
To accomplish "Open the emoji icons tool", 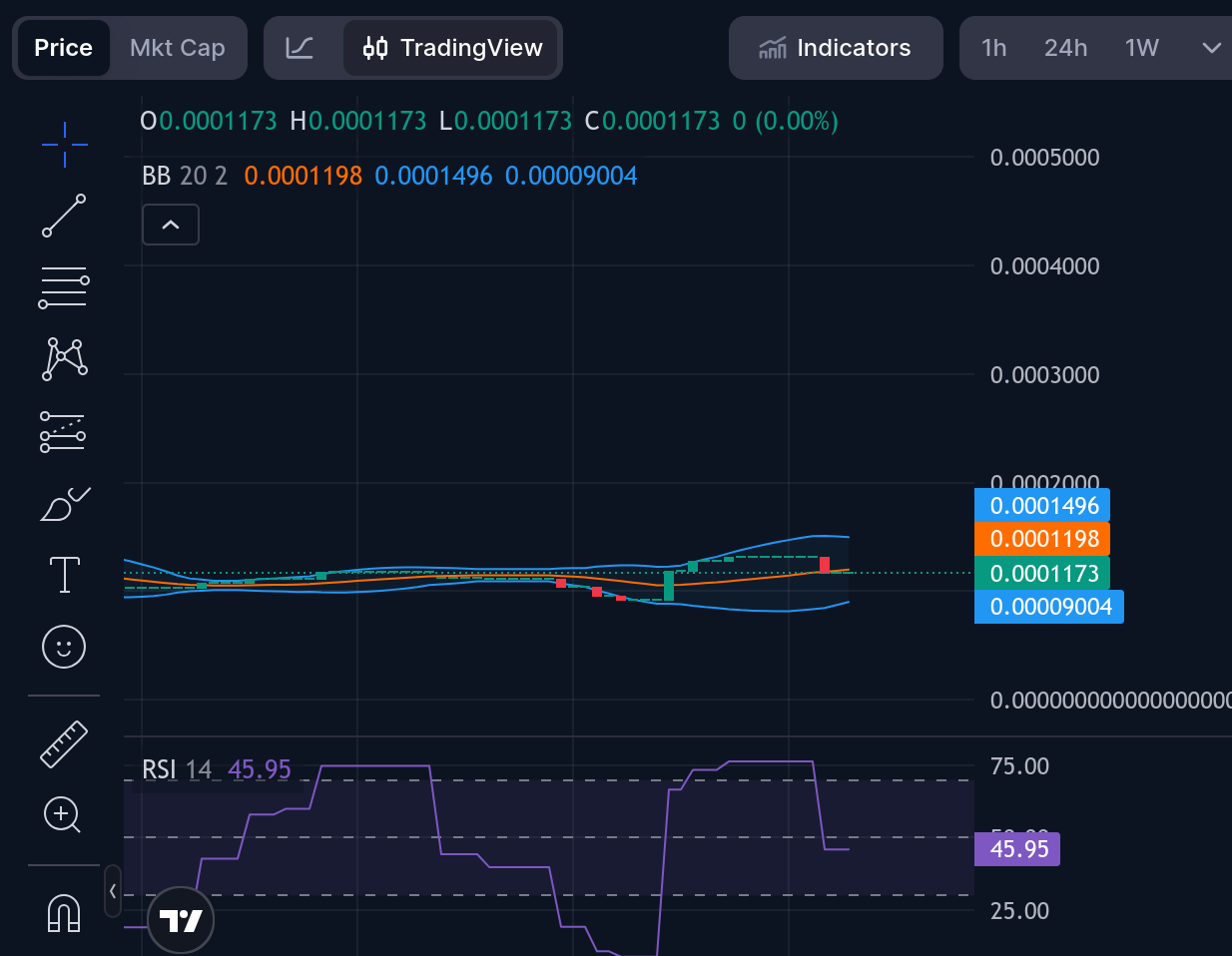I will click(64, 647).
